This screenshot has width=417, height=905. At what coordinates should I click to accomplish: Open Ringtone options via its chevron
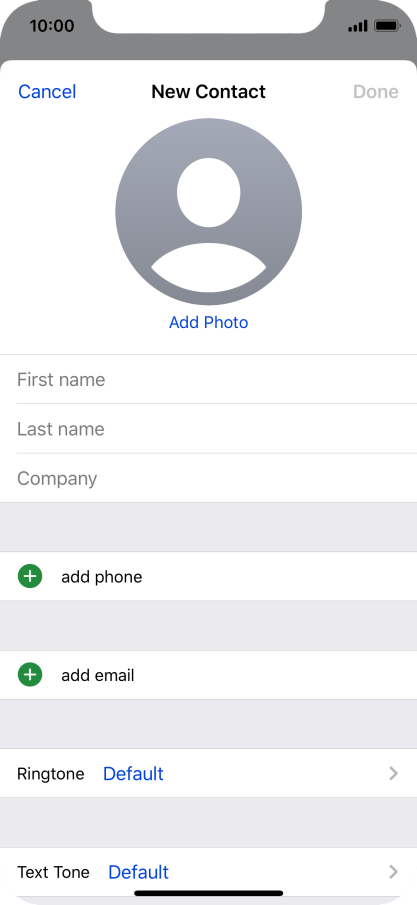pos(393,773)
